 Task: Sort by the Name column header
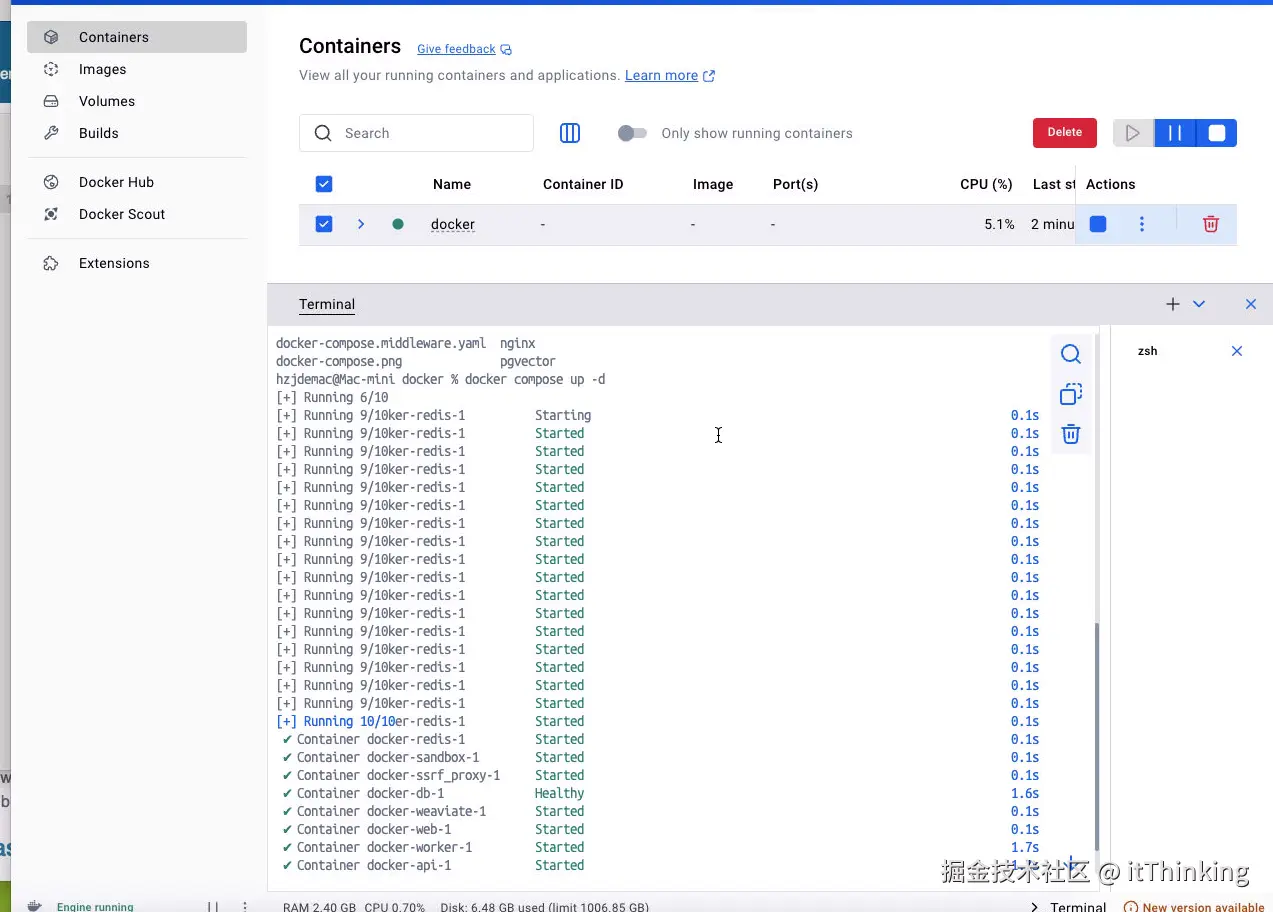[452, 184]
